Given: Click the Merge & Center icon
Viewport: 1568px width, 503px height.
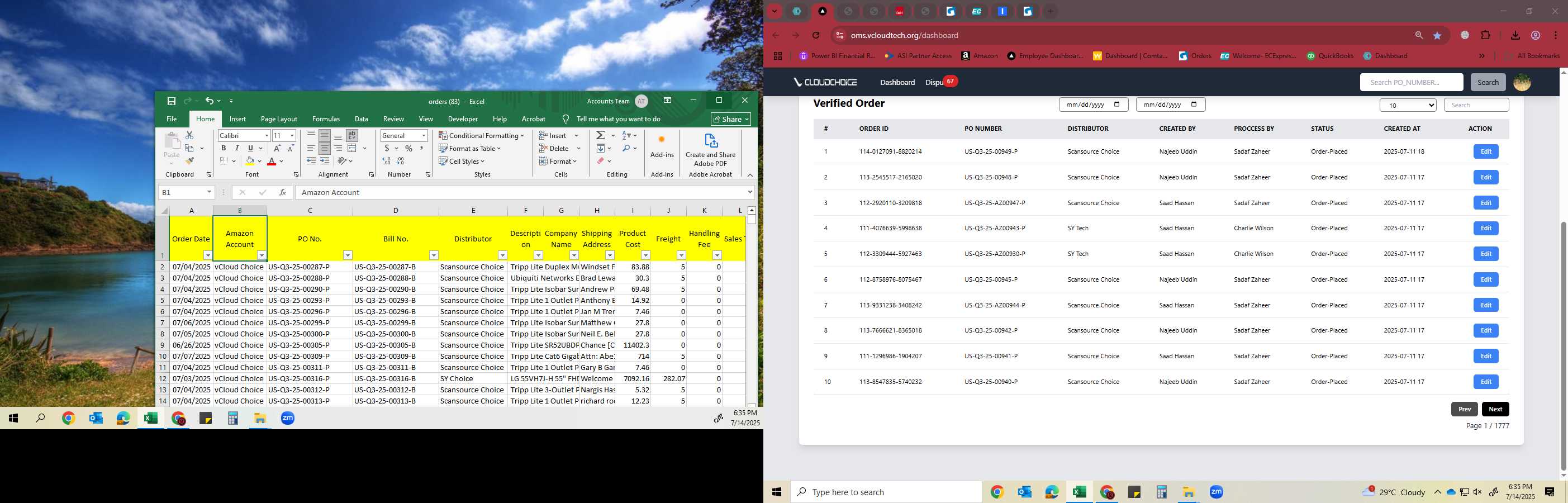Looking at the screenshot, I should point(353,148).
